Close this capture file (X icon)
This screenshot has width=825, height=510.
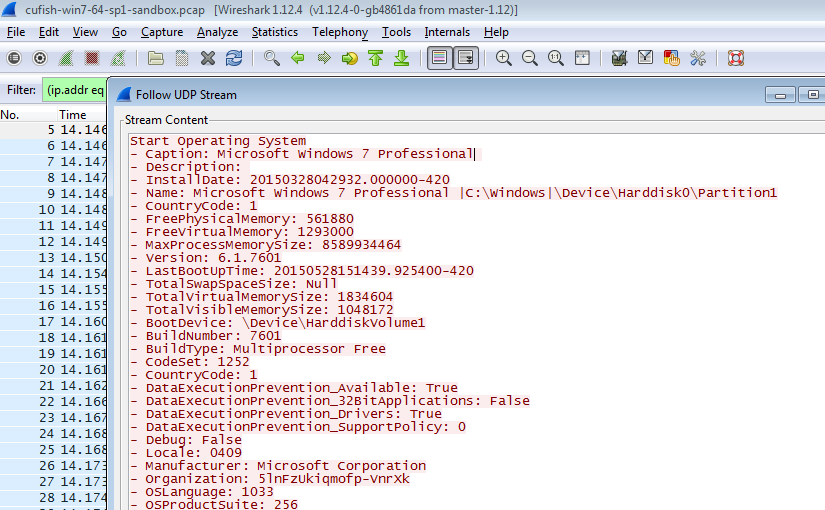[x=208, y=58]
